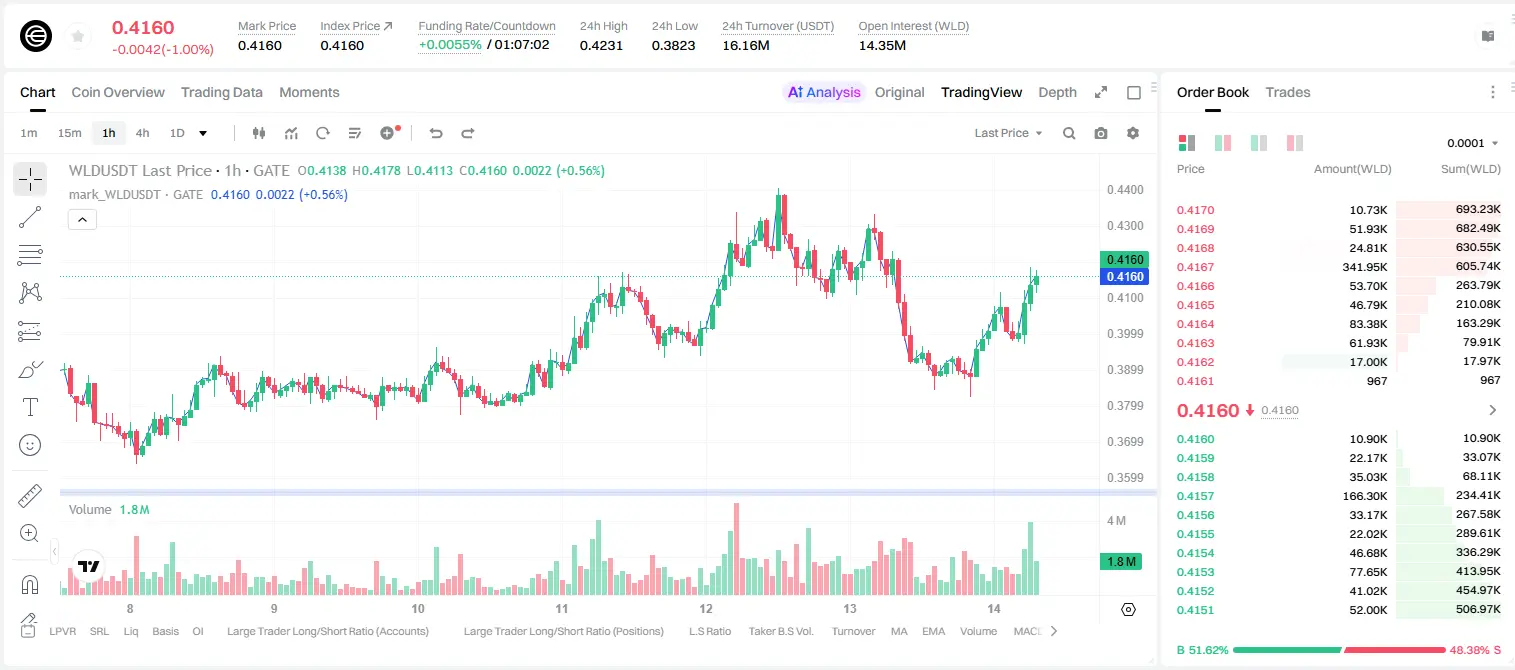This screenshot has height=670, width=1515.
Task: Open candlestick chart type selector
Action: 259,133
